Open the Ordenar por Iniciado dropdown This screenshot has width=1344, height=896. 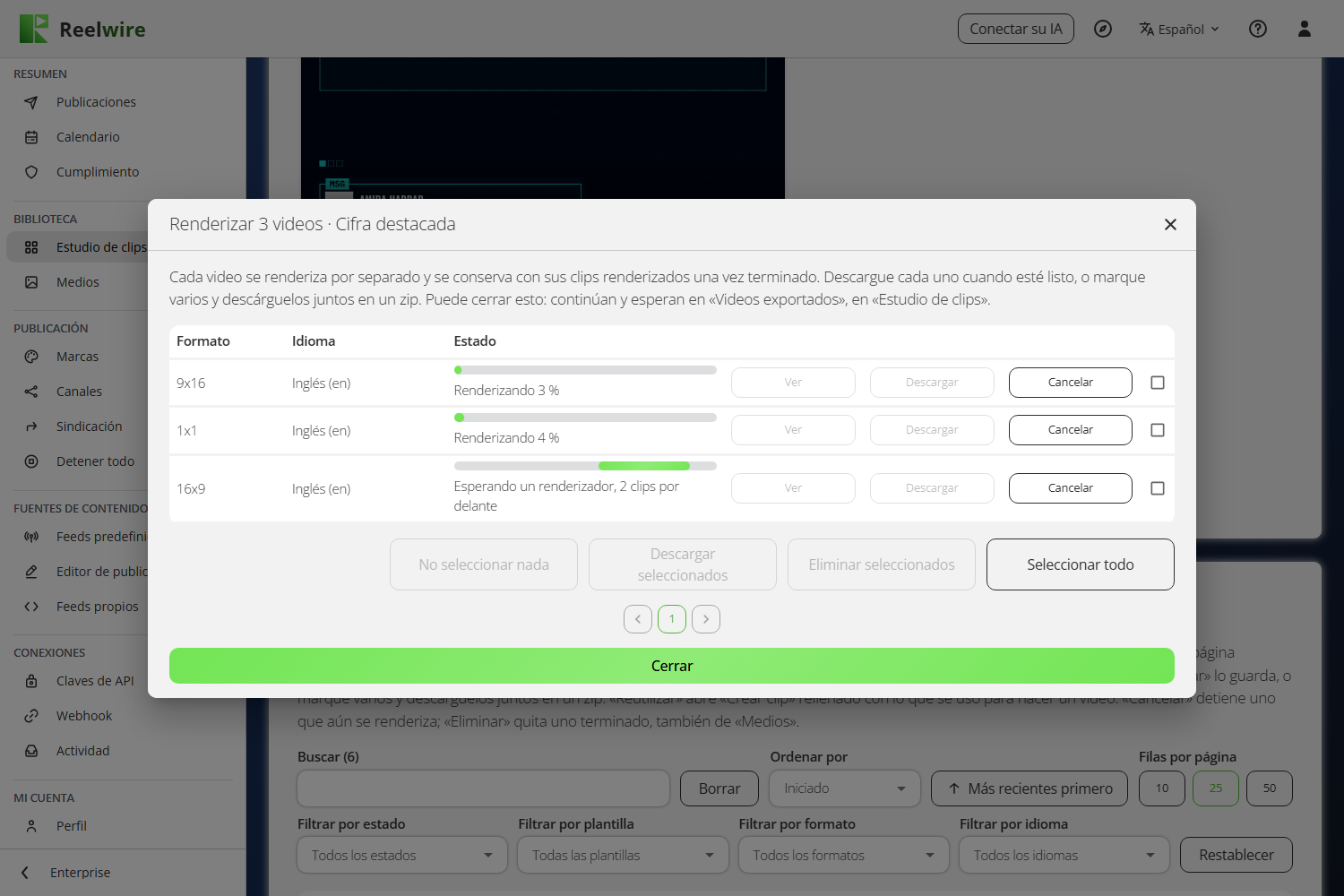point(845,788)
